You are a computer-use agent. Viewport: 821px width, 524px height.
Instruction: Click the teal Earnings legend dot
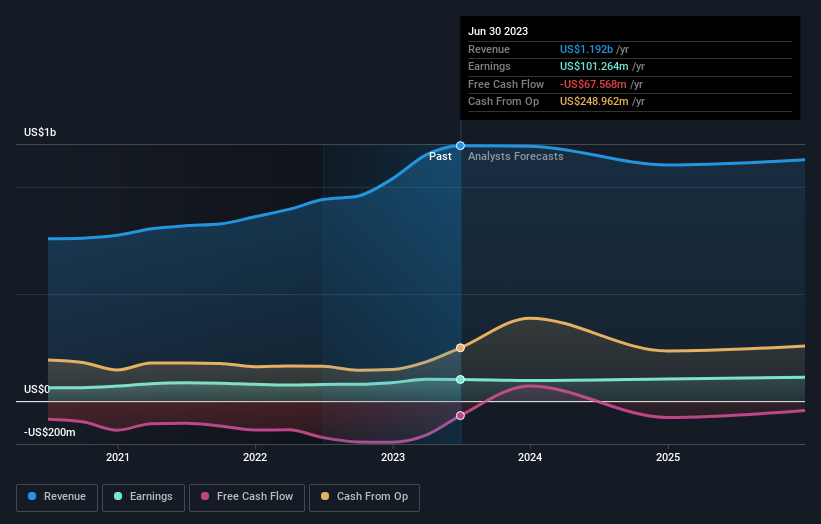tap(118, 496)
